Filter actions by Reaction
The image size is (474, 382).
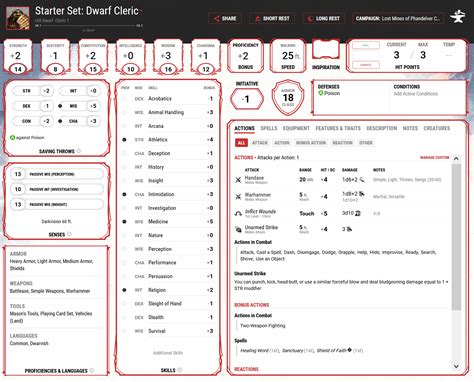[342, 143]
